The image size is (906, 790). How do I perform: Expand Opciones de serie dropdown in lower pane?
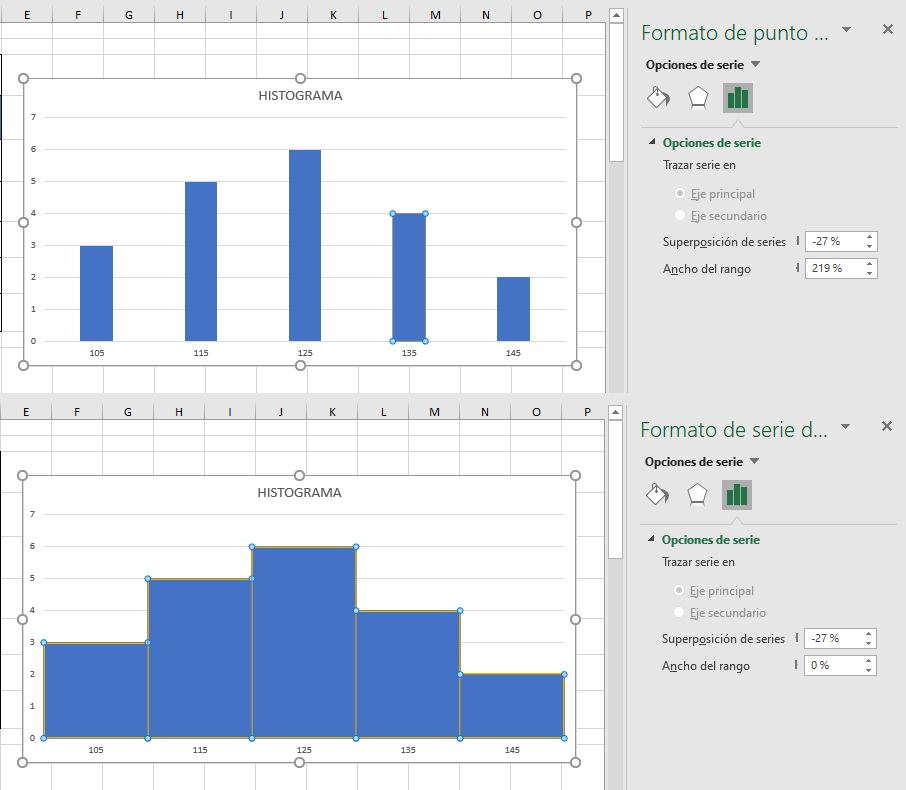click(x=754, y=461)
